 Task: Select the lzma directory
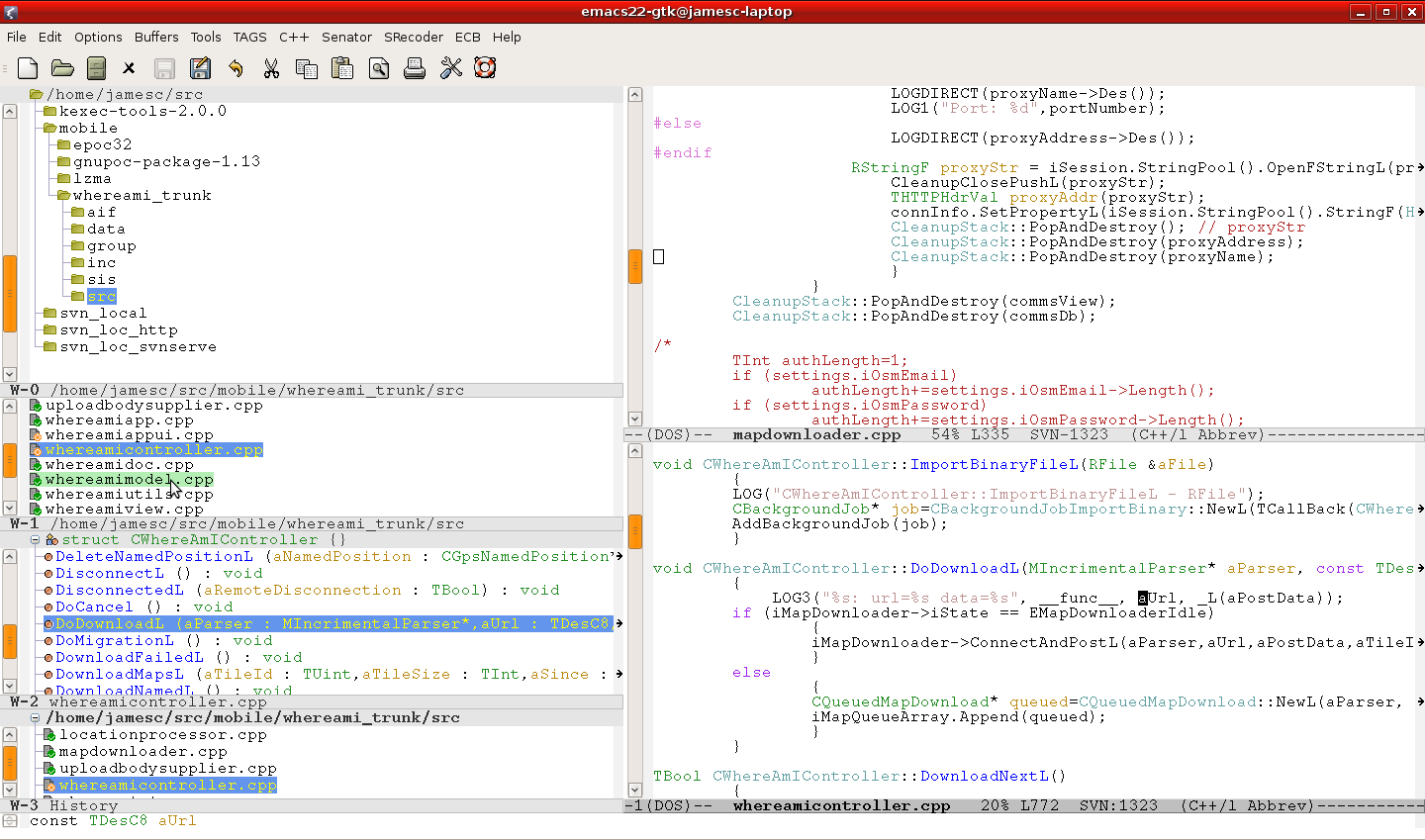click(x=92, y=178)
